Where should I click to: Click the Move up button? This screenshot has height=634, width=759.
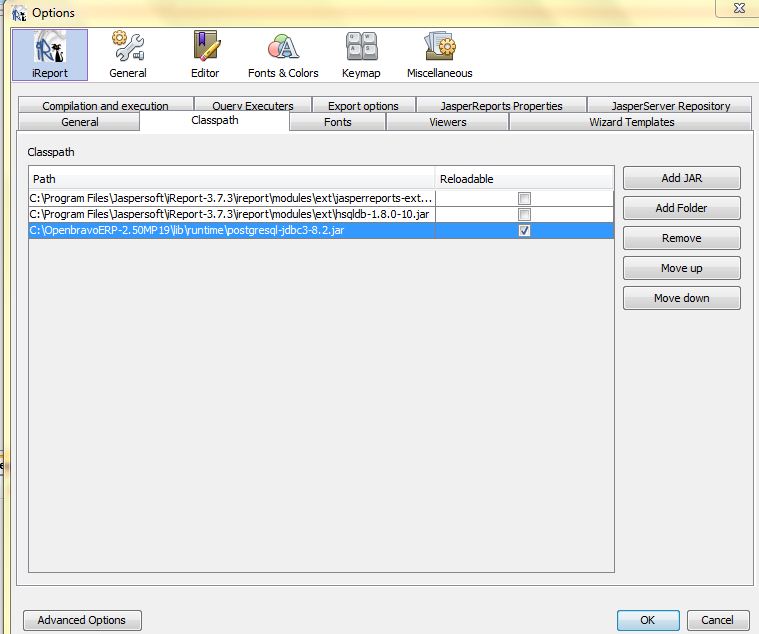682,268
